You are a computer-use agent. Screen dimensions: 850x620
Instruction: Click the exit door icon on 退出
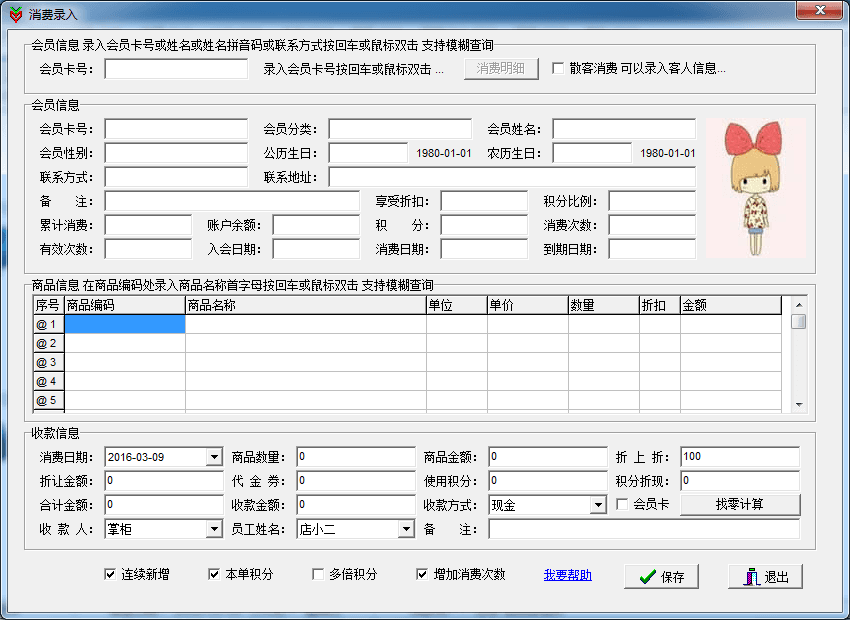(752, 577)
